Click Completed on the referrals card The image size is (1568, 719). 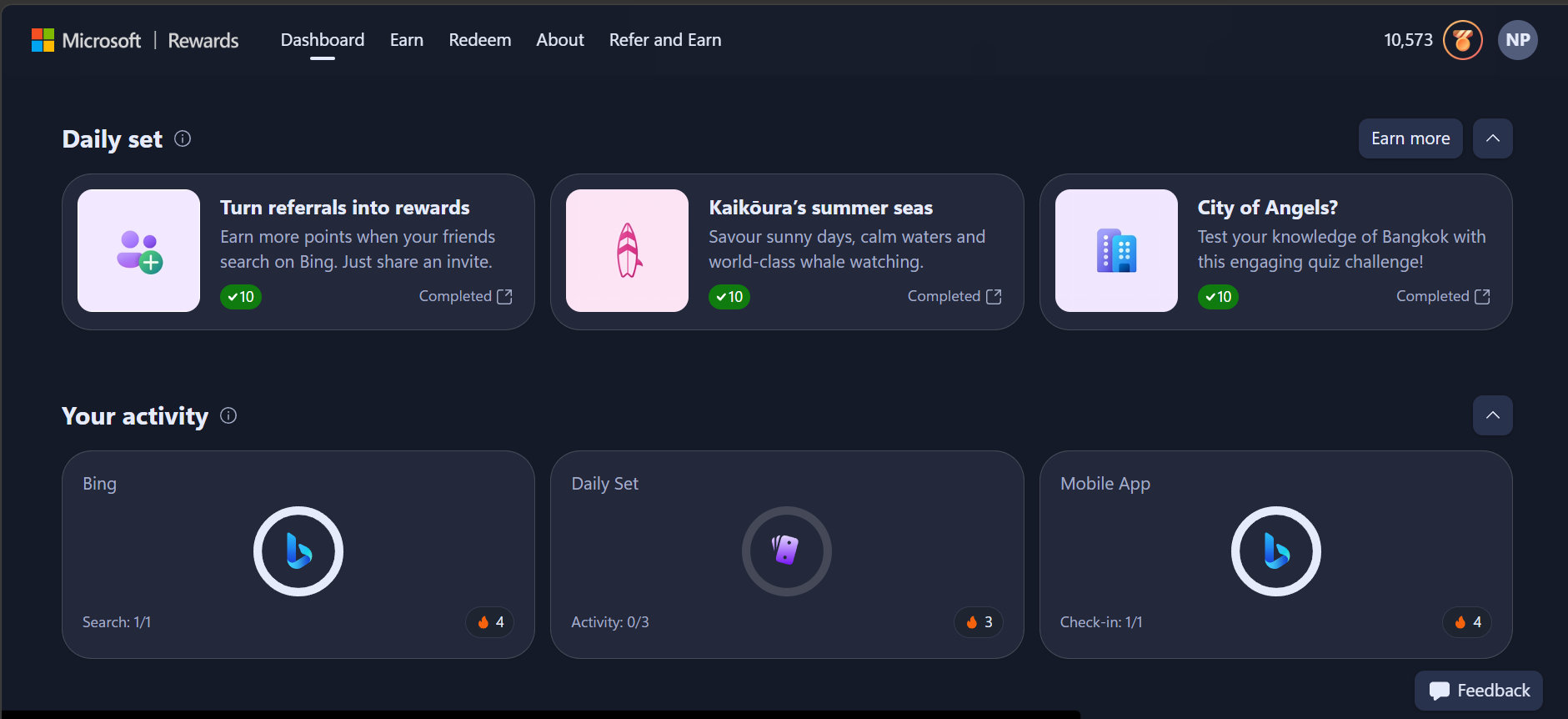click(455, 296)
